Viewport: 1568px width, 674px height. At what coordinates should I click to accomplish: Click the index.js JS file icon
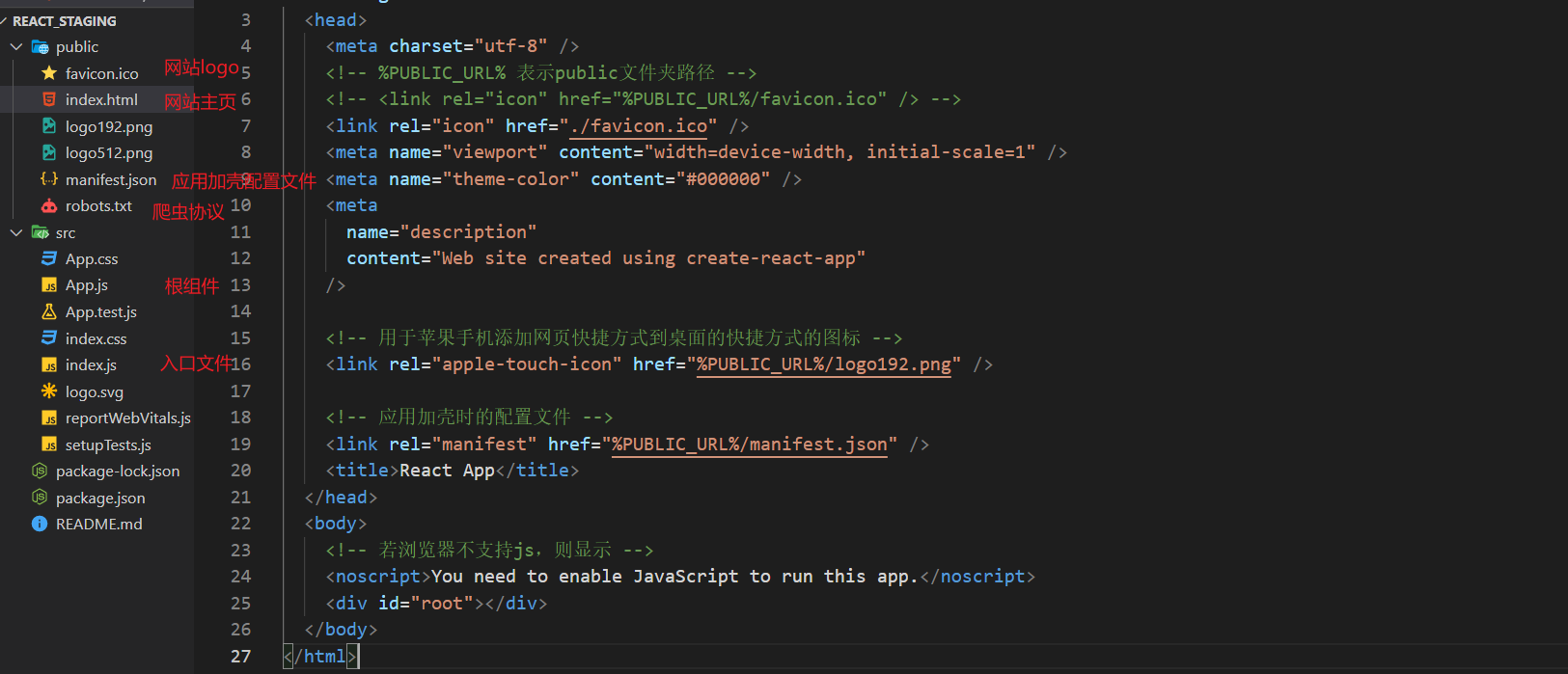pos(49,364)
